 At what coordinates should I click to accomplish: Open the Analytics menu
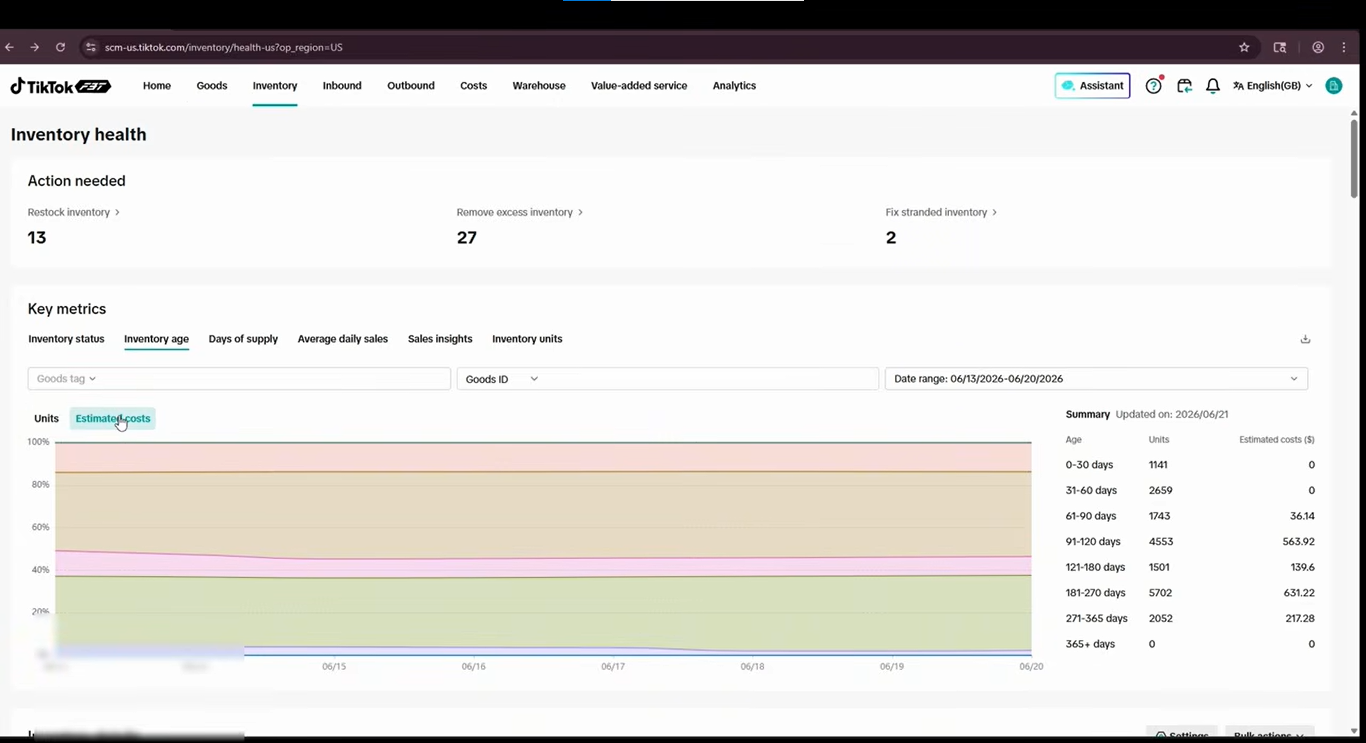point(734,86)
